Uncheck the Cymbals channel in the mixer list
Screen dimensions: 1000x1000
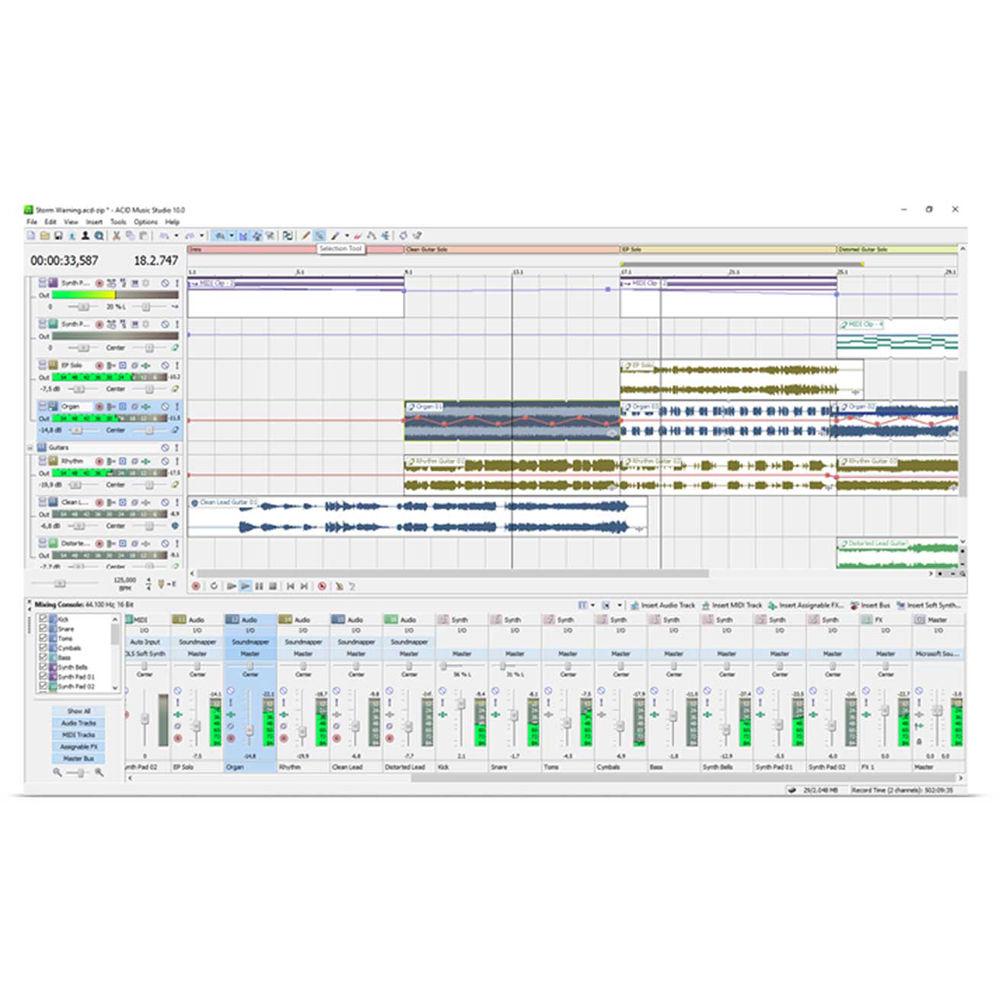pyautogui.click(x=42, y=648)
